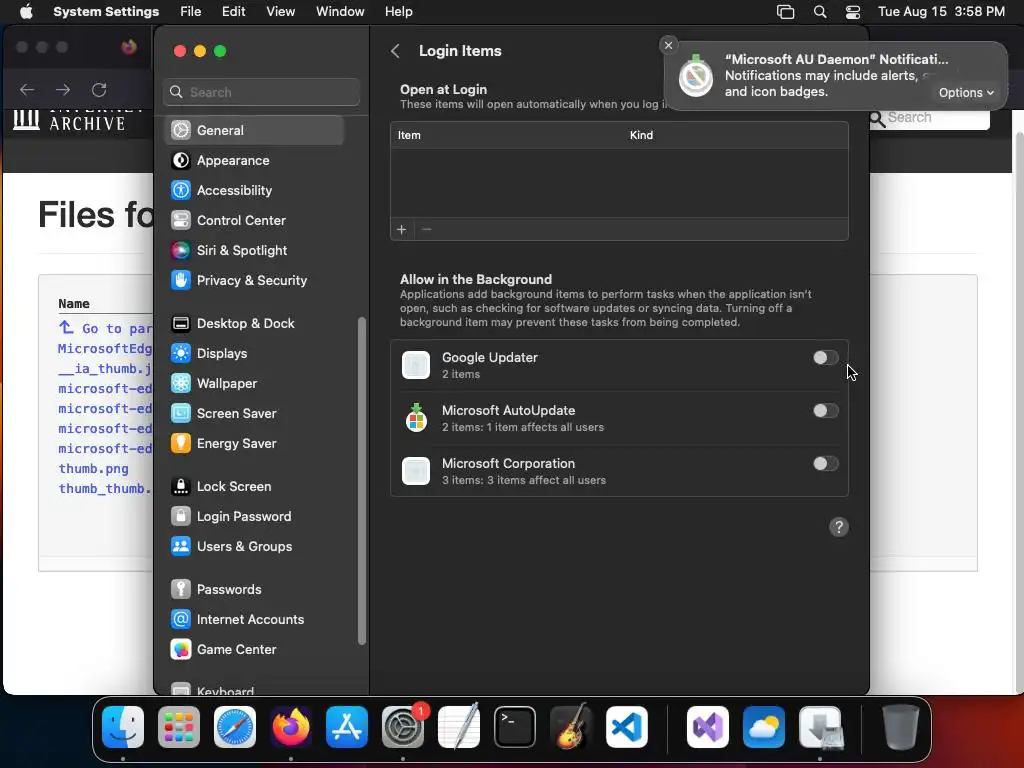
Task: Open TextEdit from the Dock
Action: pos(459,727)
